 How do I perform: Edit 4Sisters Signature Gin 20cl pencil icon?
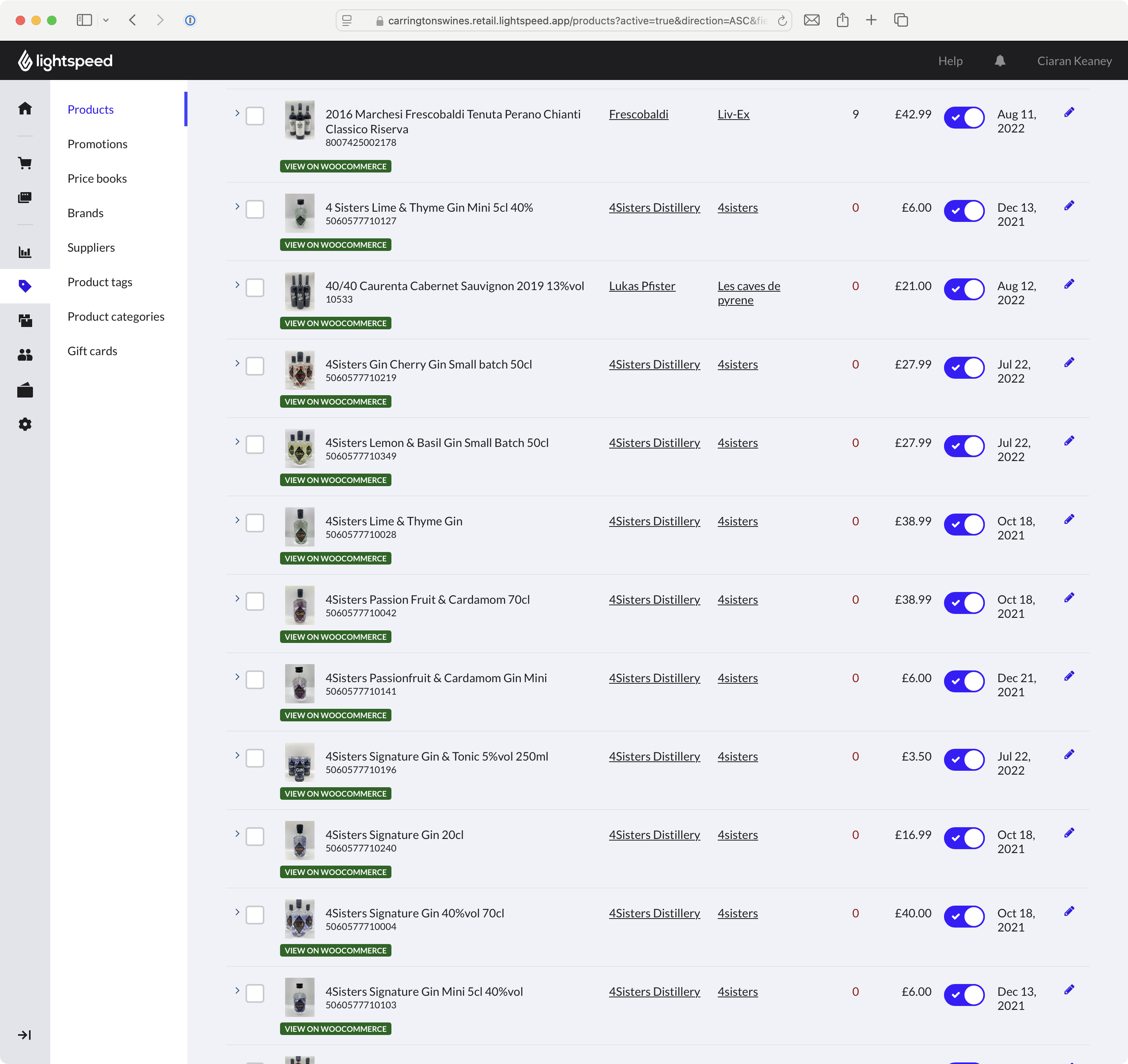(x=1069, y=833)
